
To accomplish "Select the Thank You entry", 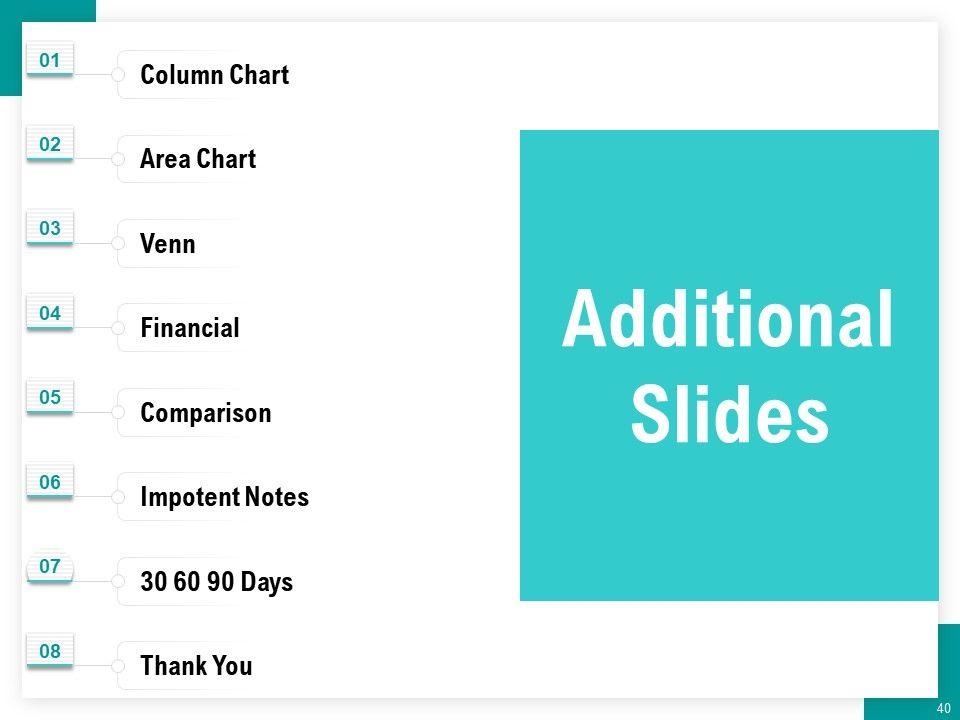I will [x=196, y=666].
